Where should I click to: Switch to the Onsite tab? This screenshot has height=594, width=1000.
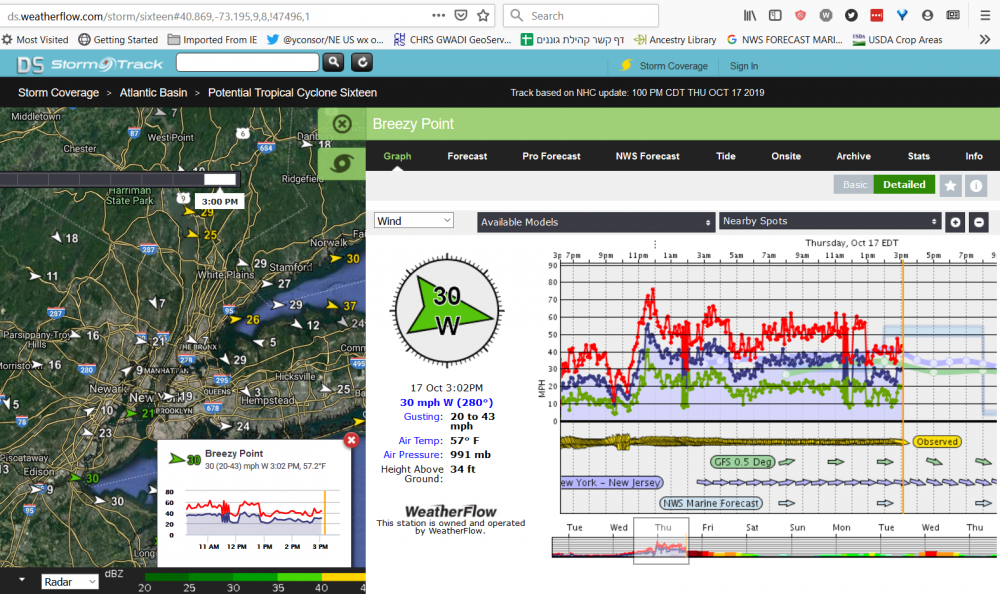pos(786,156)
